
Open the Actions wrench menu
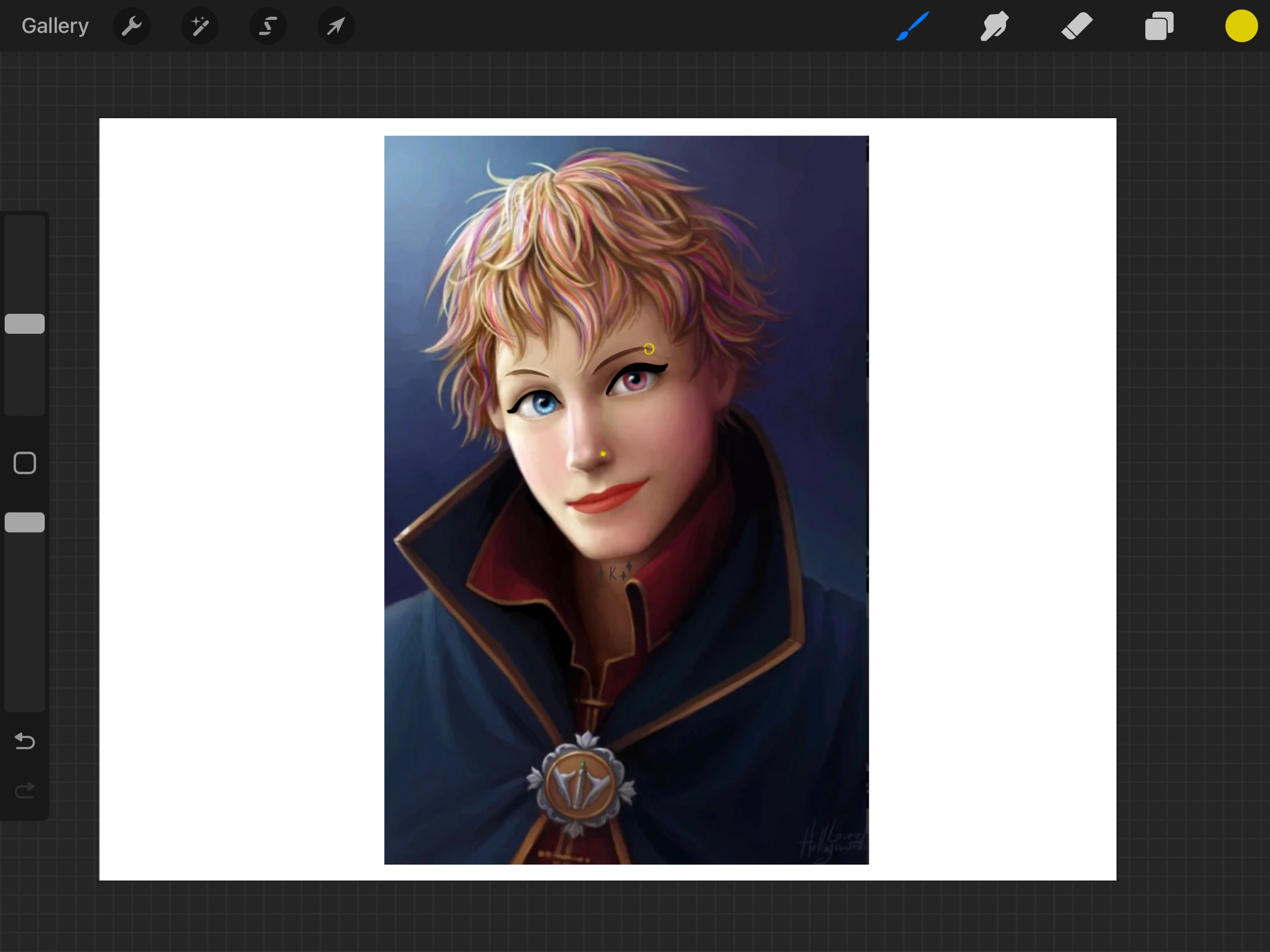[x=132, y=26]
